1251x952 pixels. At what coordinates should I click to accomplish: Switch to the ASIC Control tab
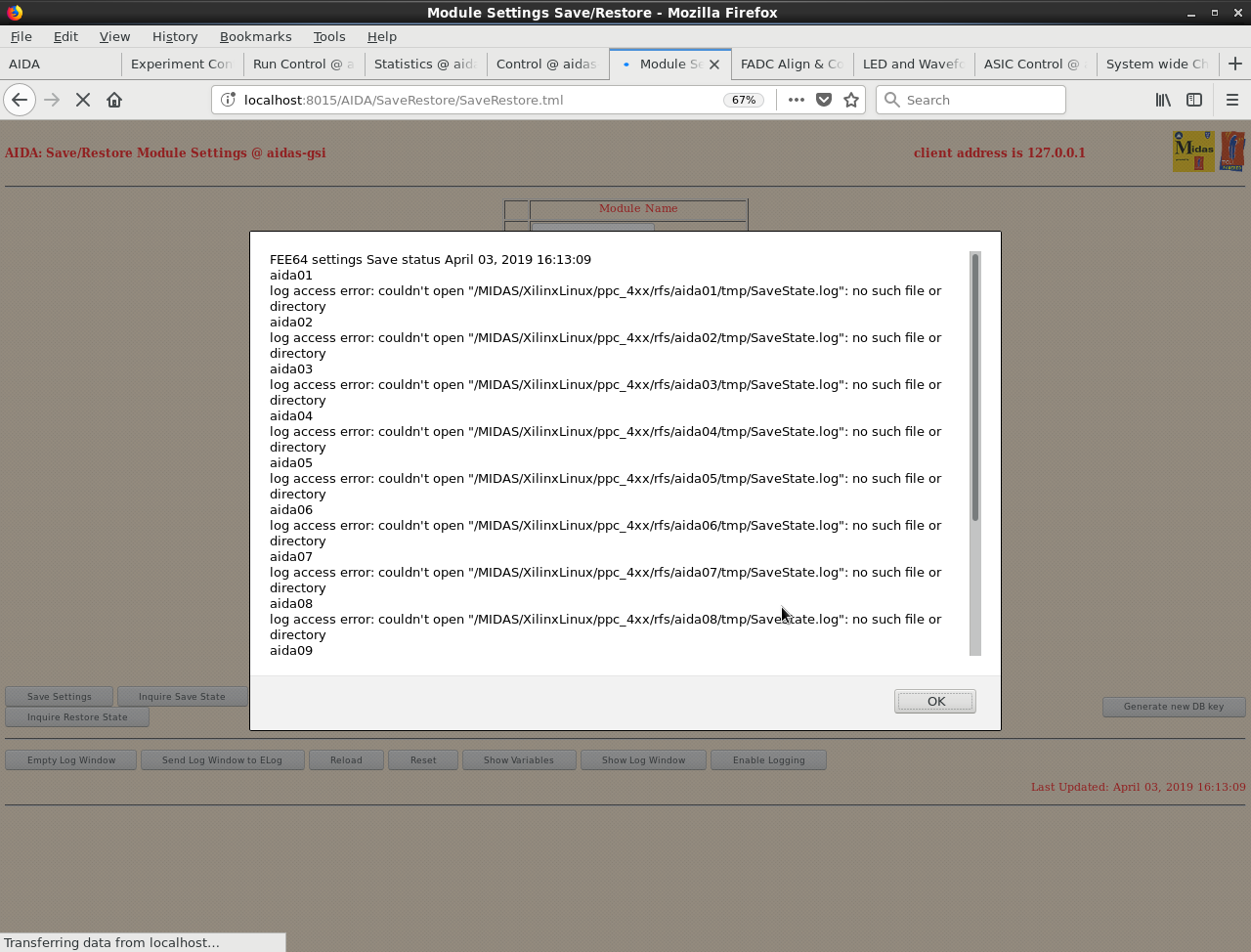[x=1035, y=64]
